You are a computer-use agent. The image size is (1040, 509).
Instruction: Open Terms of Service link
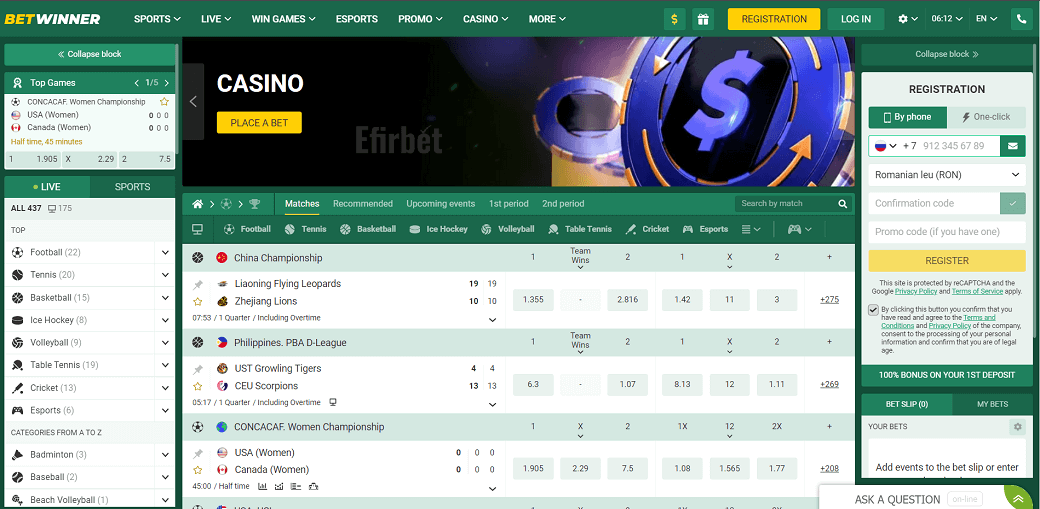(x=978, y=291)
